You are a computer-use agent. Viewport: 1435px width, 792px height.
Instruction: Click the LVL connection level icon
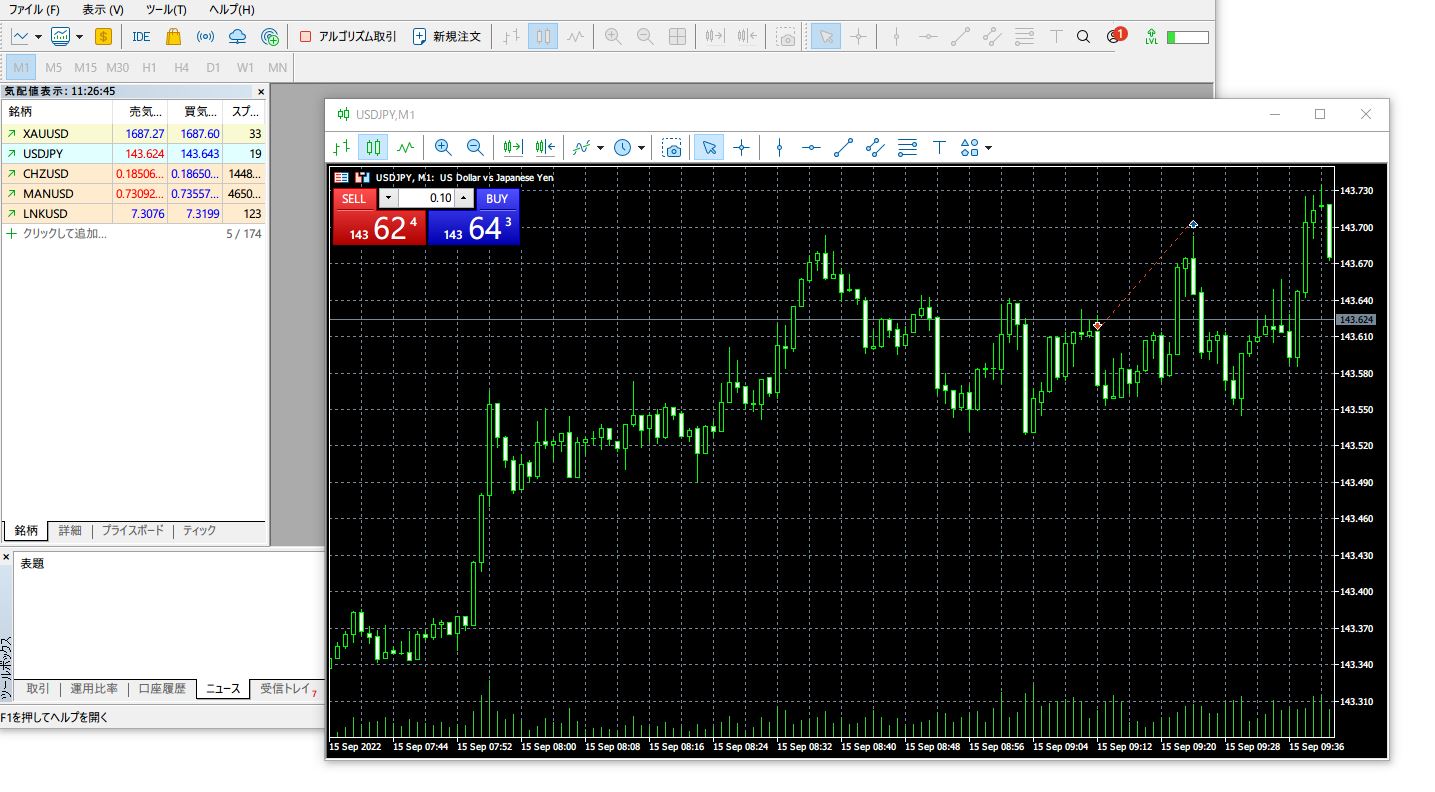(1153, 37)
